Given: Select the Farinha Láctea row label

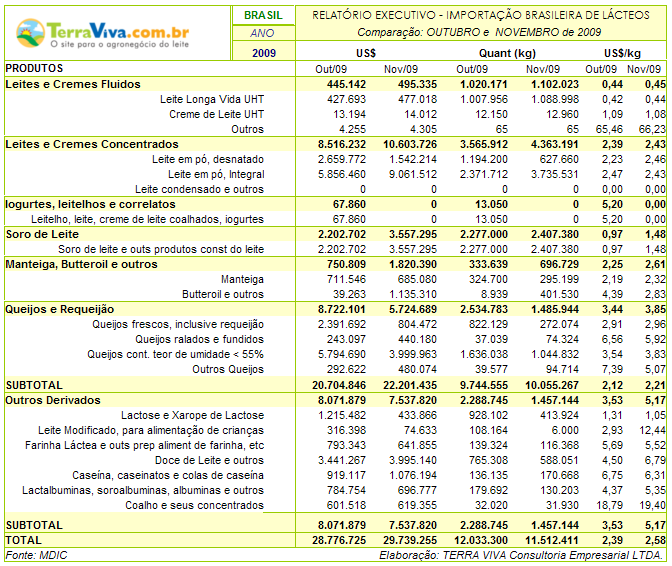Looking at the screenshot, I should [x=144, y=445].
